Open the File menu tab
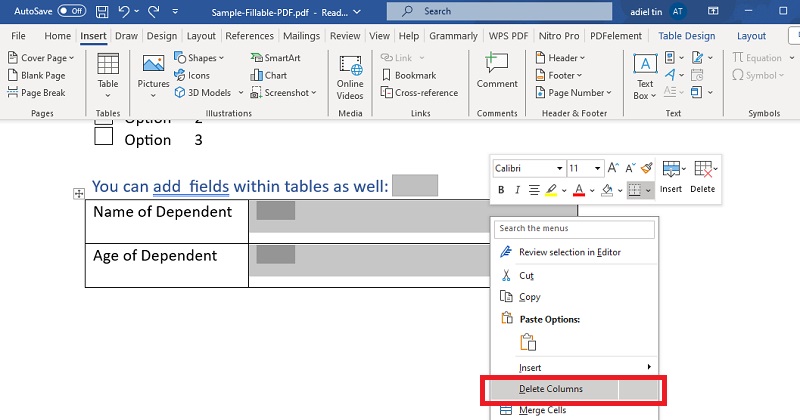 pos(18,36)
